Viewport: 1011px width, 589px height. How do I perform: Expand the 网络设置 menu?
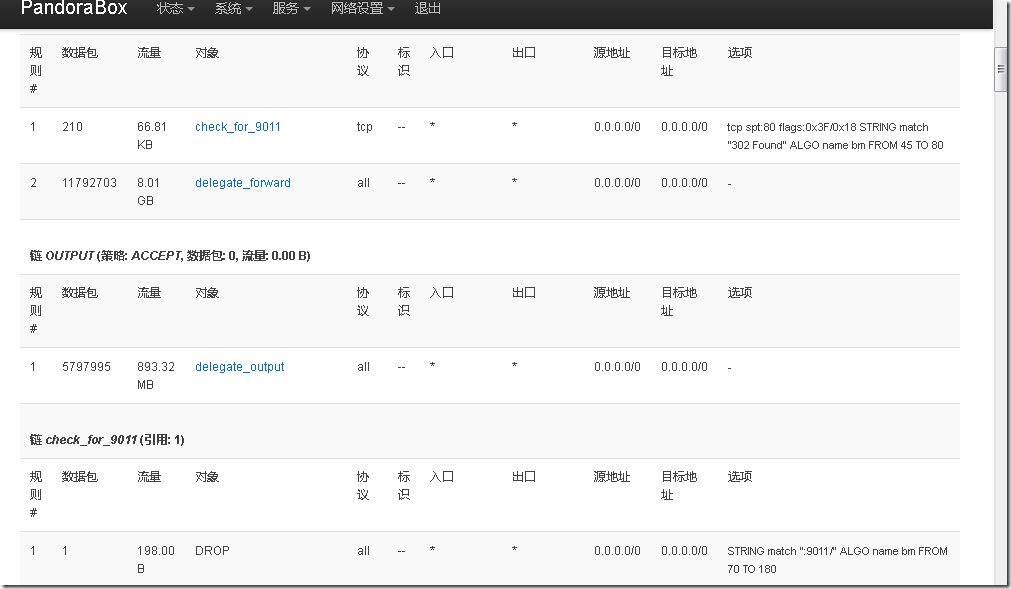click(362, 9)
